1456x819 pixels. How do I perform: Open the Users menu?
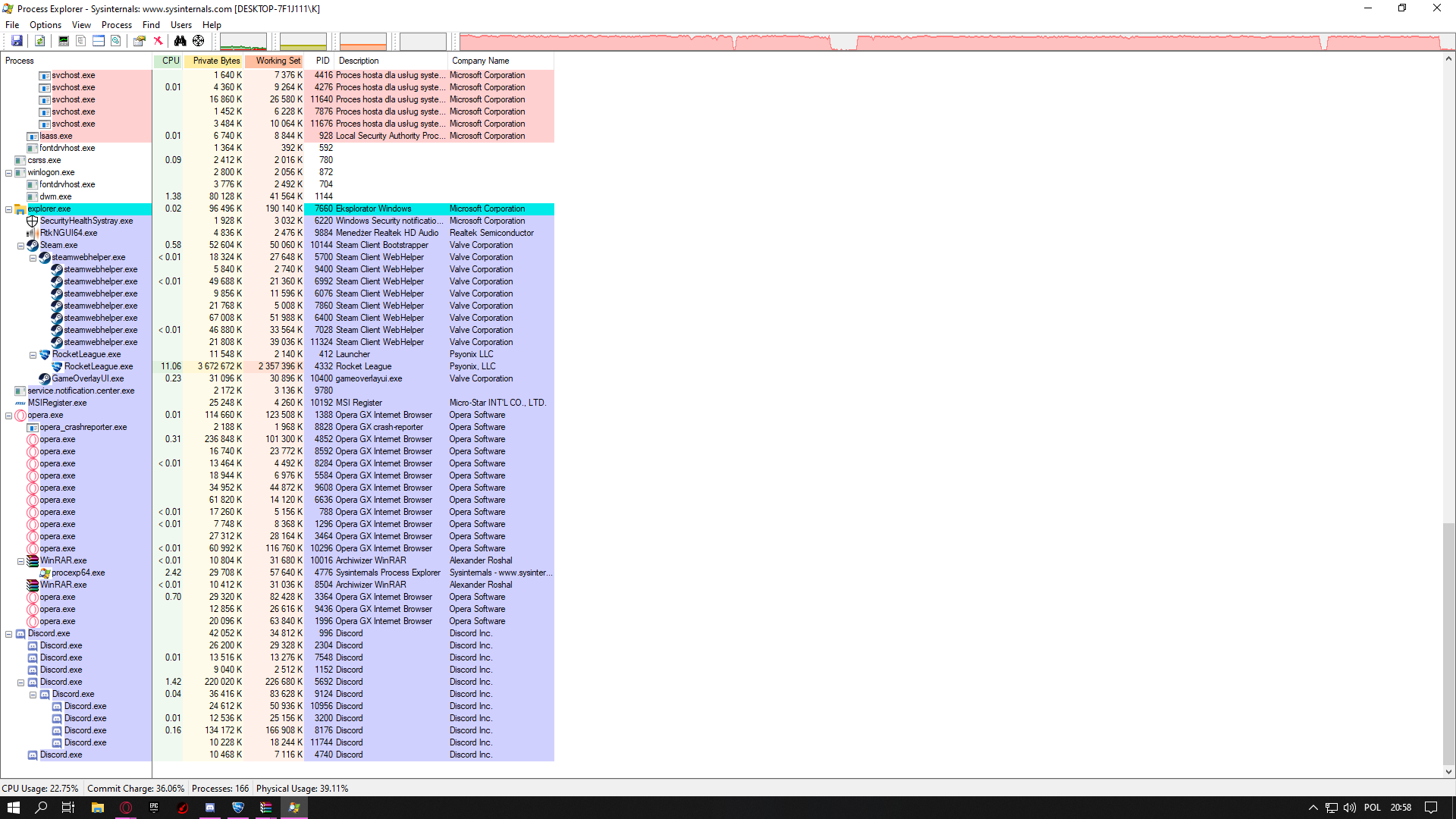click(x=181, y=25)
